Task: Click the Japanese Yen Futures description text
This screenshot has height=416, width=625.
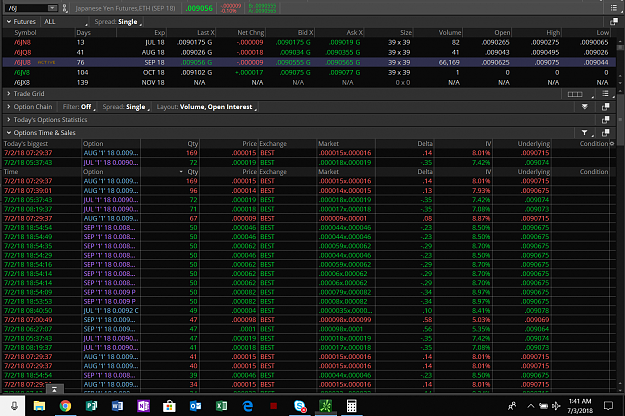Action: (x=125, y=8)
